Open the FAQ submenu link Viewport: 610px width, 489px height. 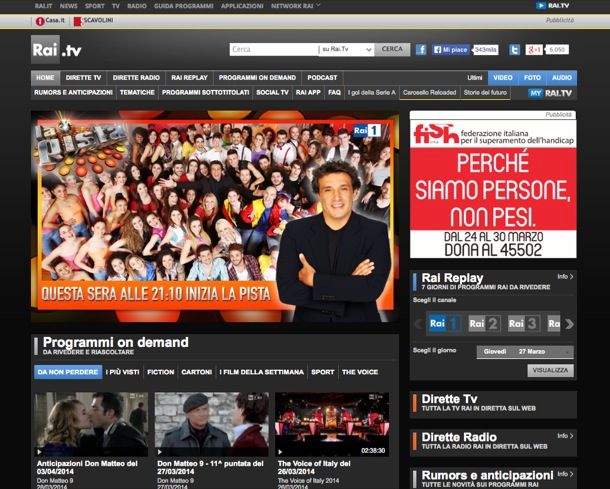334,93
